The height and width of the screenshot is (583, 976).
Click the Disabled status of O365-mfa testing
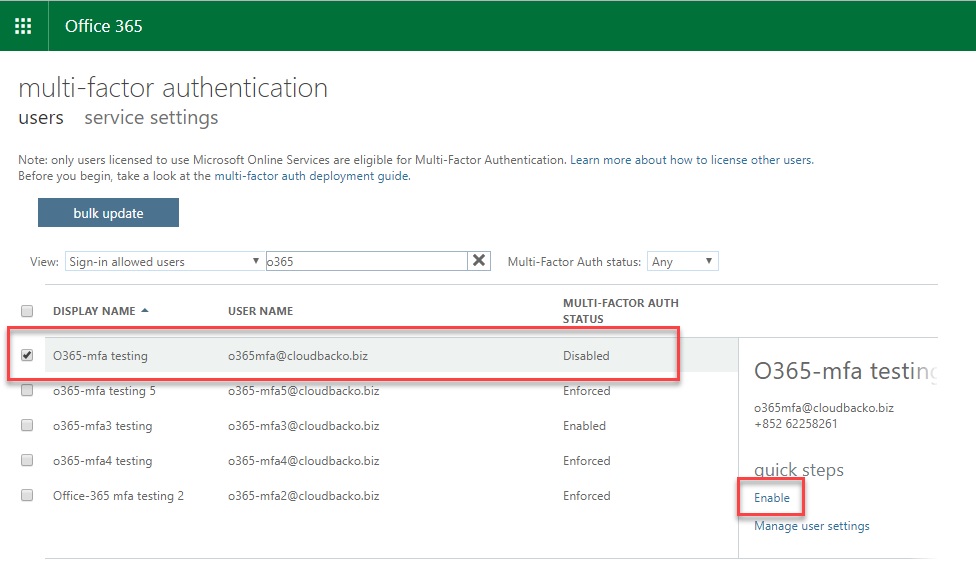[586, 356]
